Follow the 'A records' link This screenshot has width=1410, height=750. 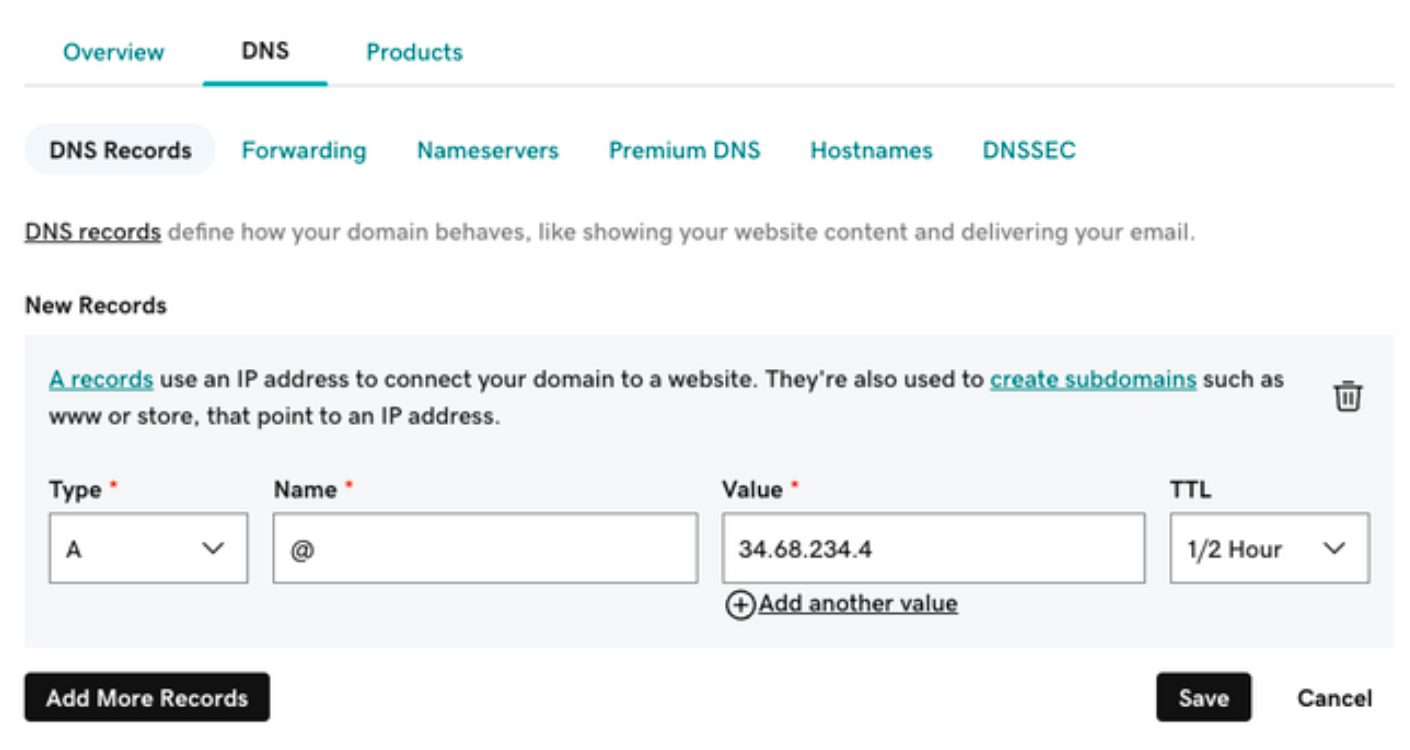(101, 380)
